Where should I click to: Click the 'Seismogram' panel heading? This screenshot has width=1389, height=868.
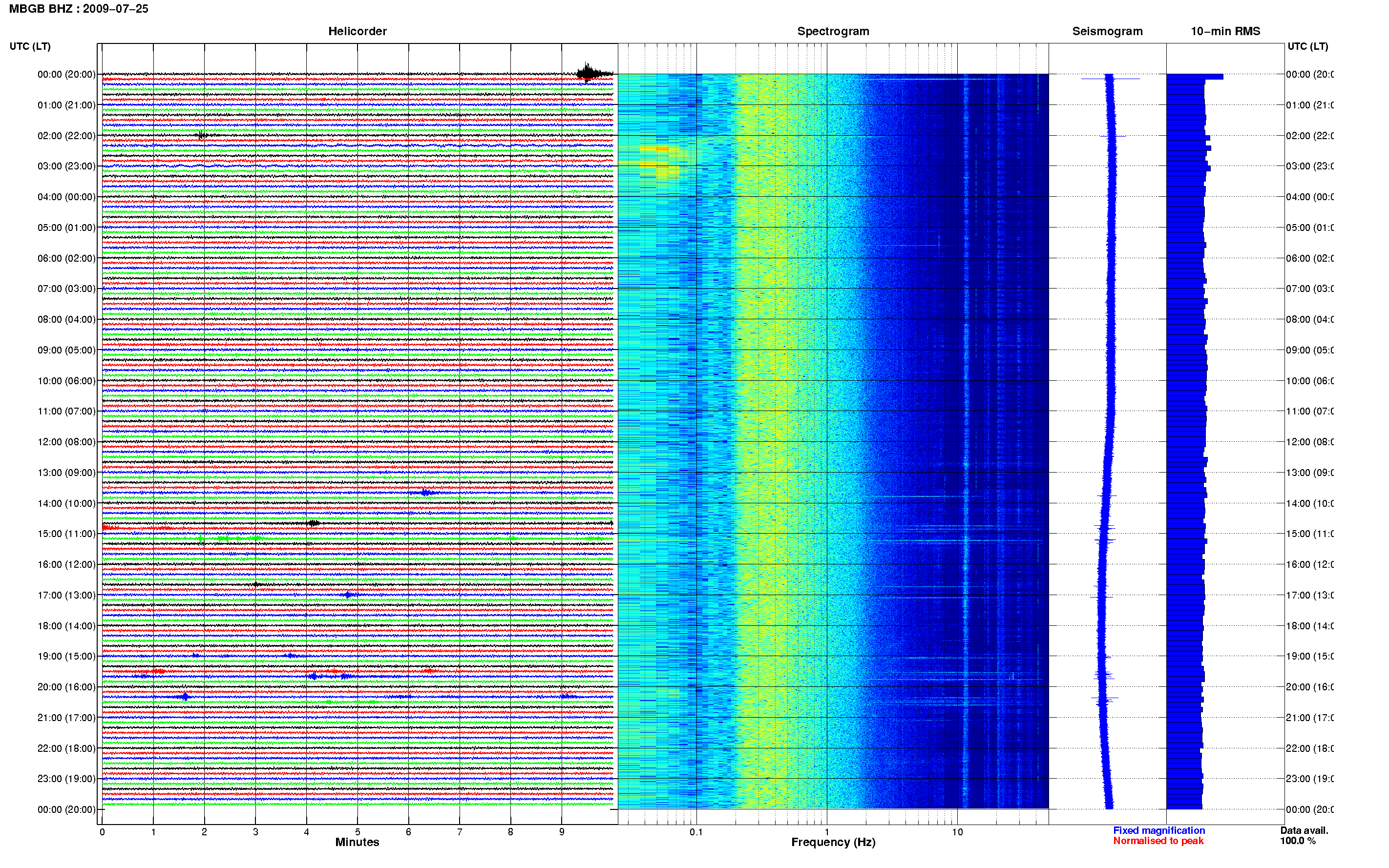[x=1107, y=31]
